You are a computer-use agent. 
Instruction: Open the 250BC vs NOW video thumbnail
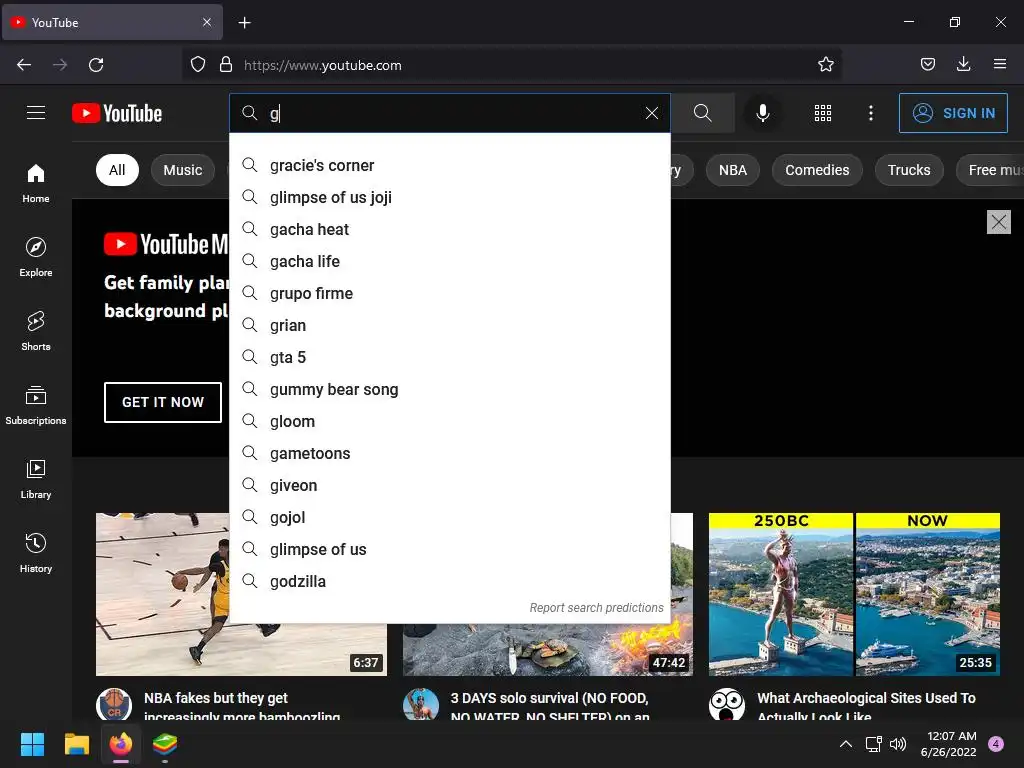coord(854,594)
